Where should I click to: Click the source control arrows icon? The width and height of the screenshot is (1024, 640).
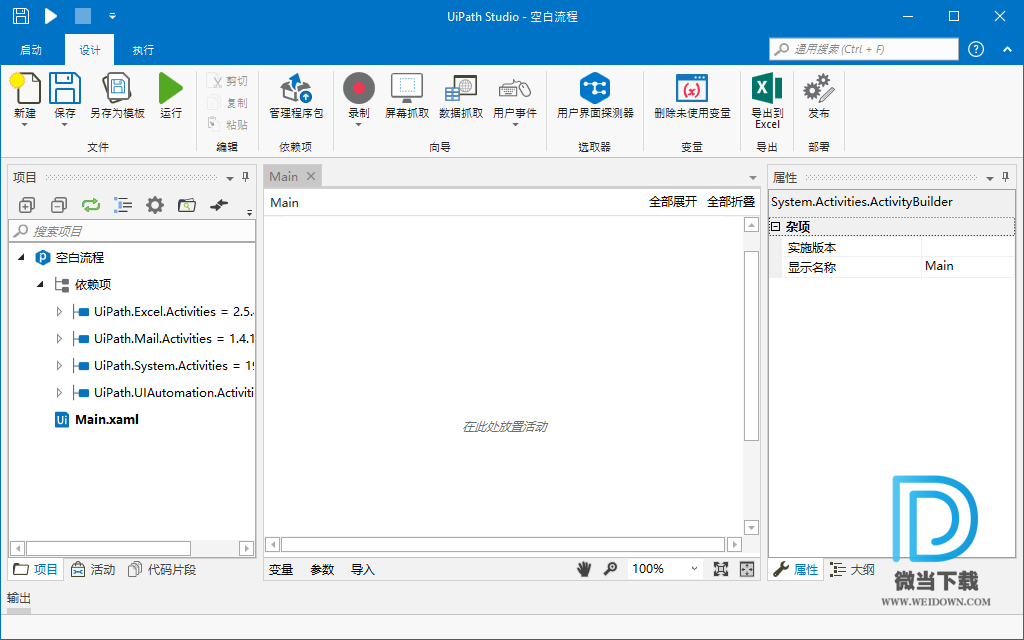tap(219, 205)
